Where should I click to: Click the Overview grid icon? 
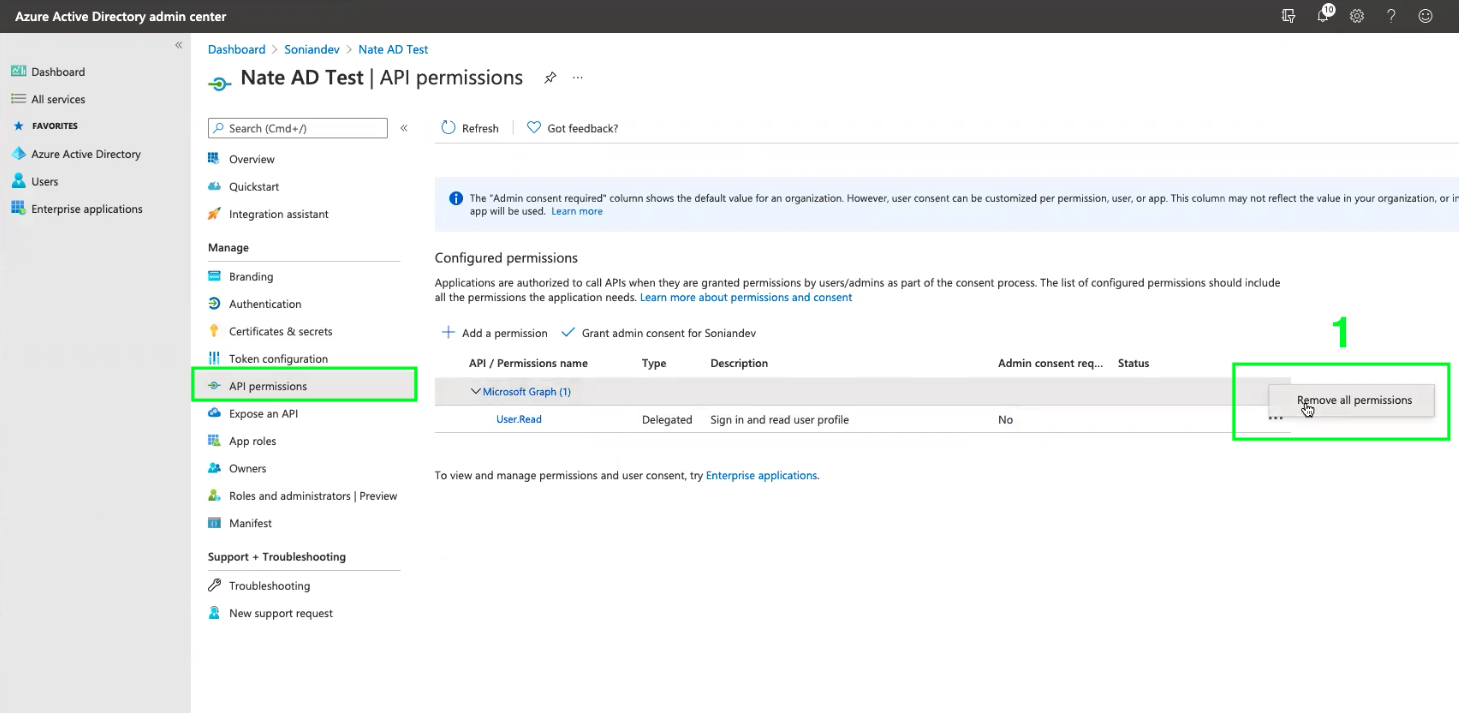[214, 158]
